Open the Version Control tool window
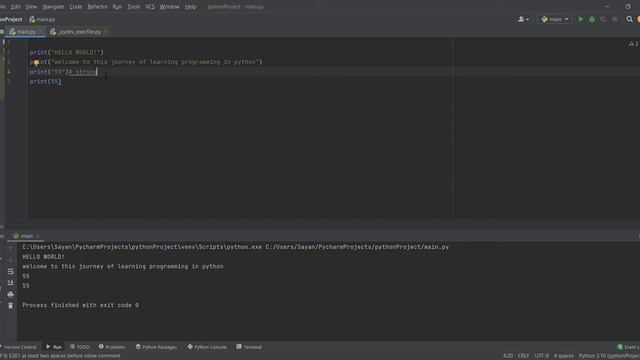The image size is (640, 360). 19,347
